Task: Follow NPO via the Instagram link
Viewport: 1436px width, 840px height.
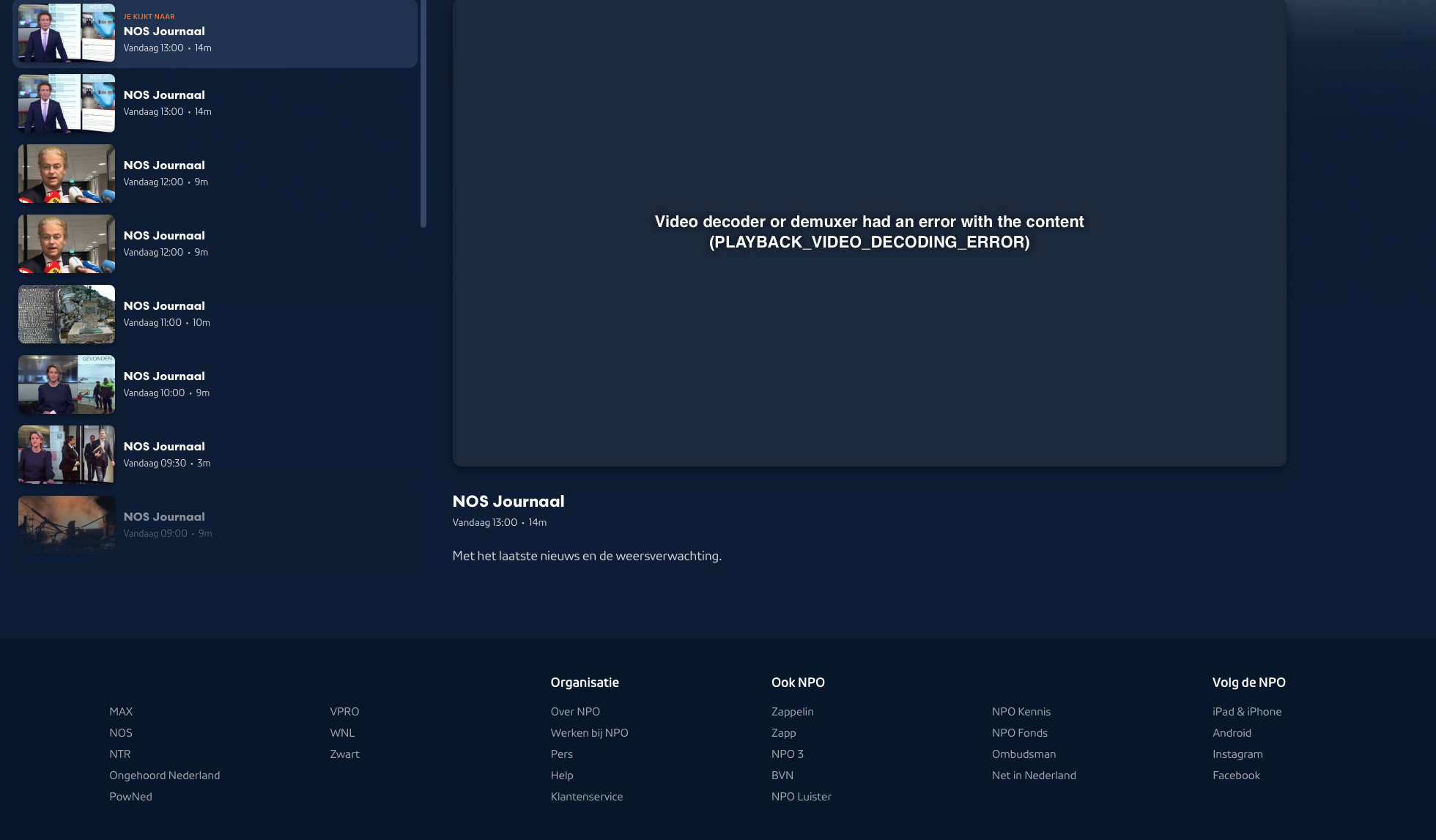Action: tap(1238, 754)
